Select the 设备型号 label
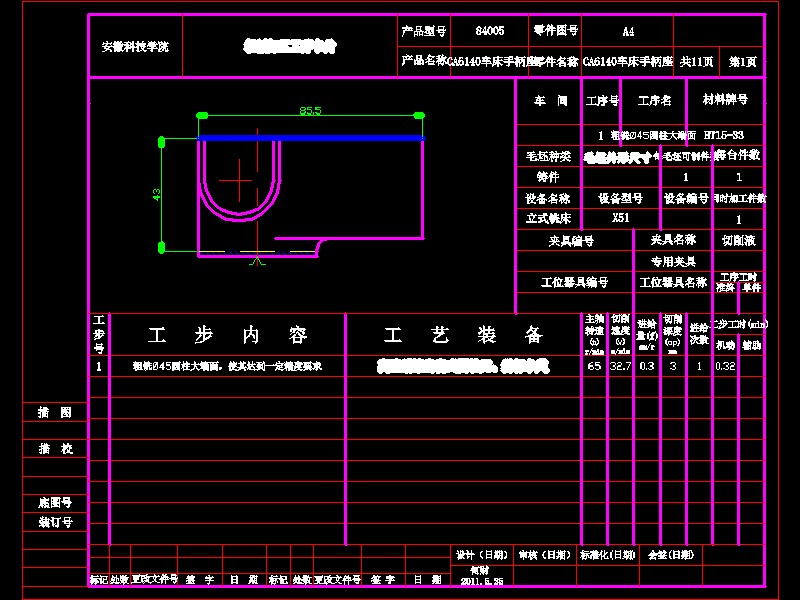This screenshot has width=800, height=600. pos(620,198)
